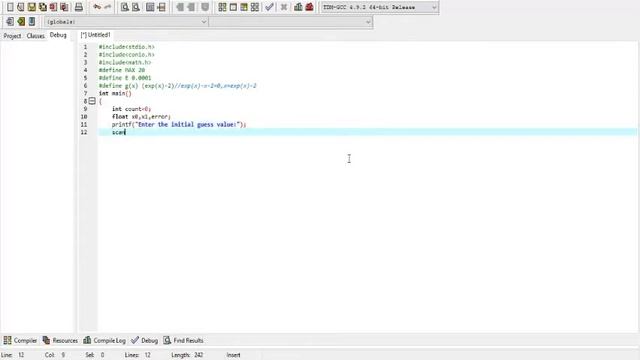Click the Open file icon
This screenshot has height=360, width=640.
[21, 7]
